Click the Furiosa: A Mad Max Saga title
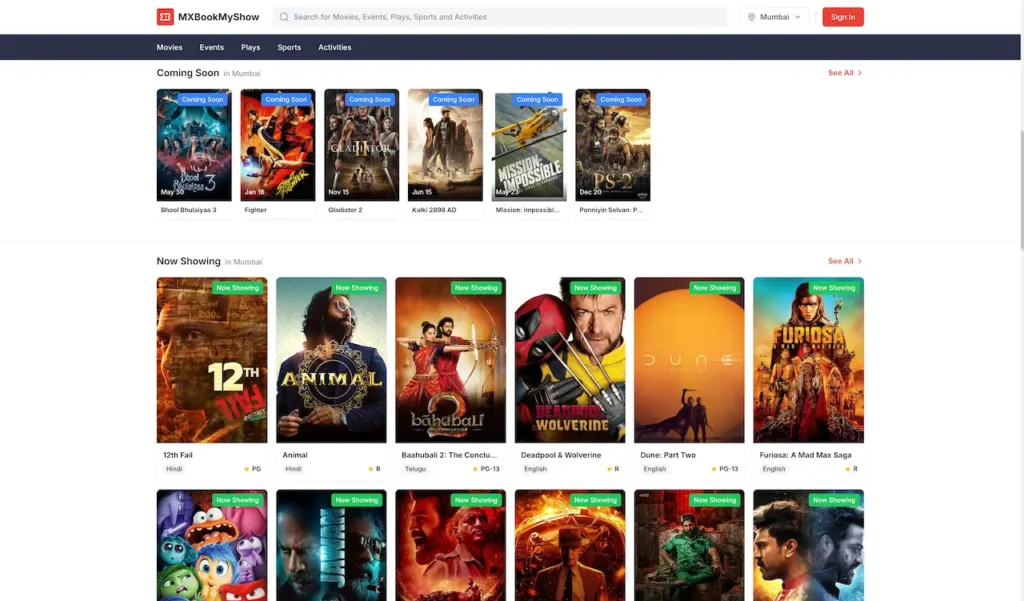The width and height of the screenshot is (1024, 601). (x=805, y=455)
